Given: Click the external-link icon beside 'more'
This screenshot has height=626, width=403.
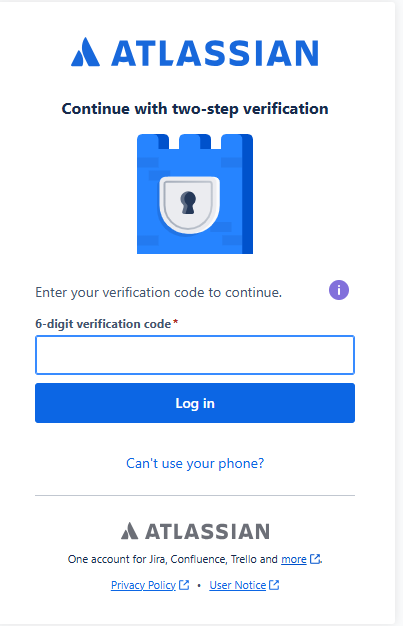Looking at the screenshot, I should pyautogui.click(x=315, y=559).
